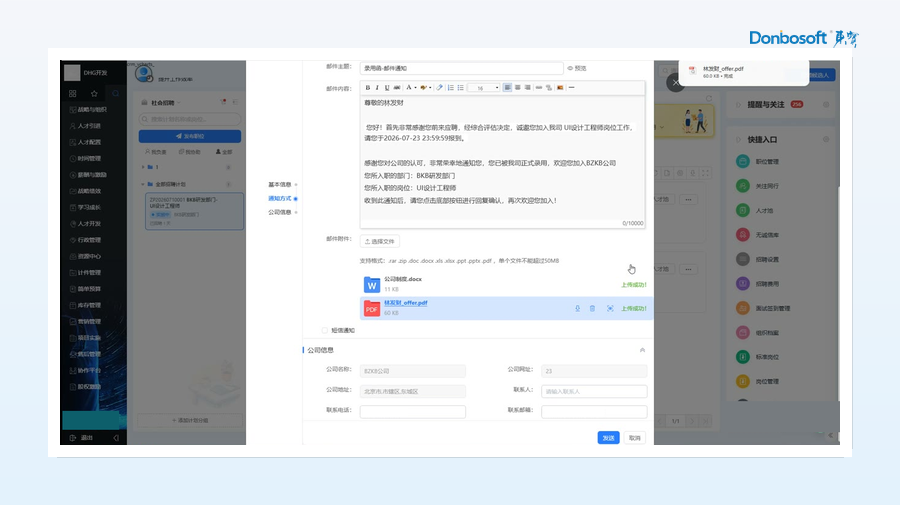Open the 社会招聘 dropdown
900x505 pixels.
(x=166, y=103)
